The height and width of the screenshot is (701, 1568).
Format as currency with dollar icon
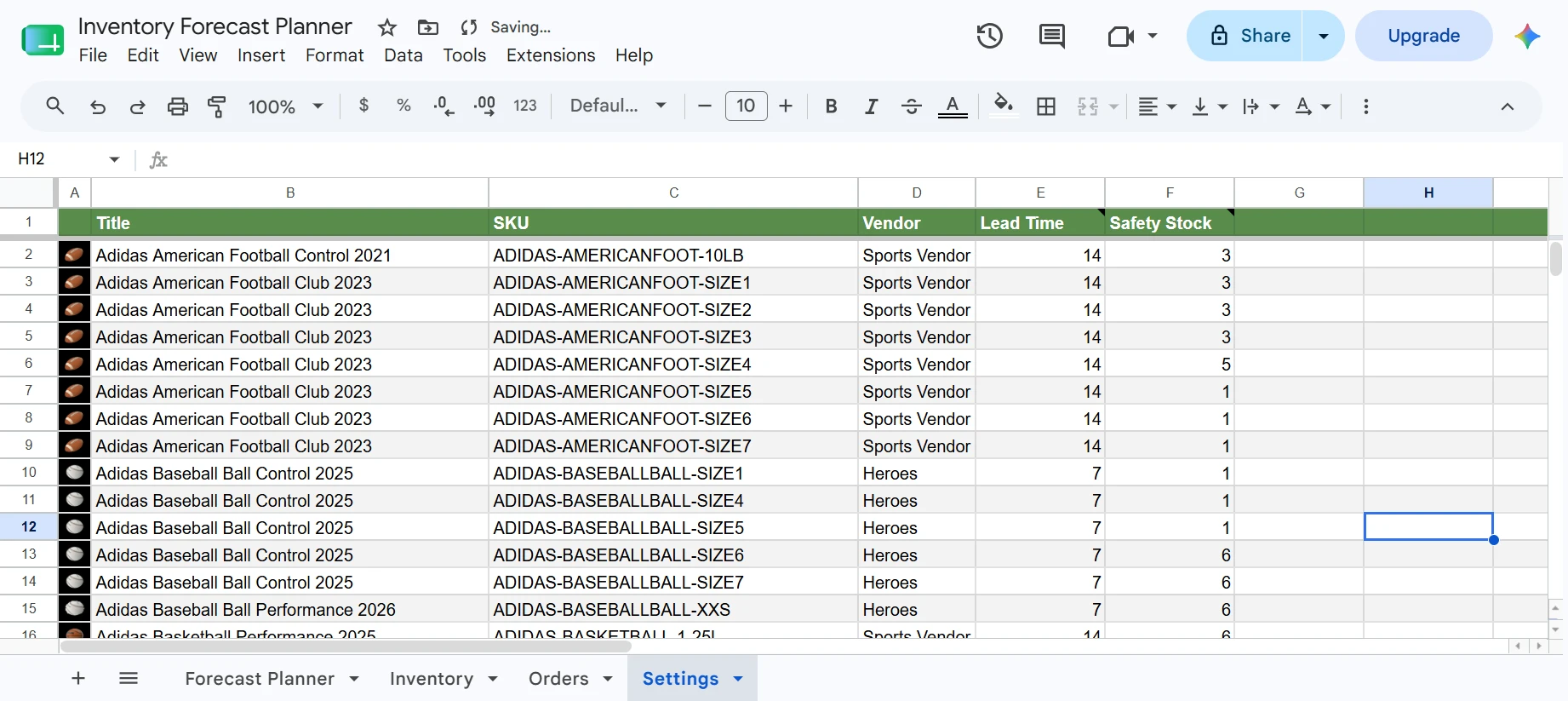click(x=363, y=106)
